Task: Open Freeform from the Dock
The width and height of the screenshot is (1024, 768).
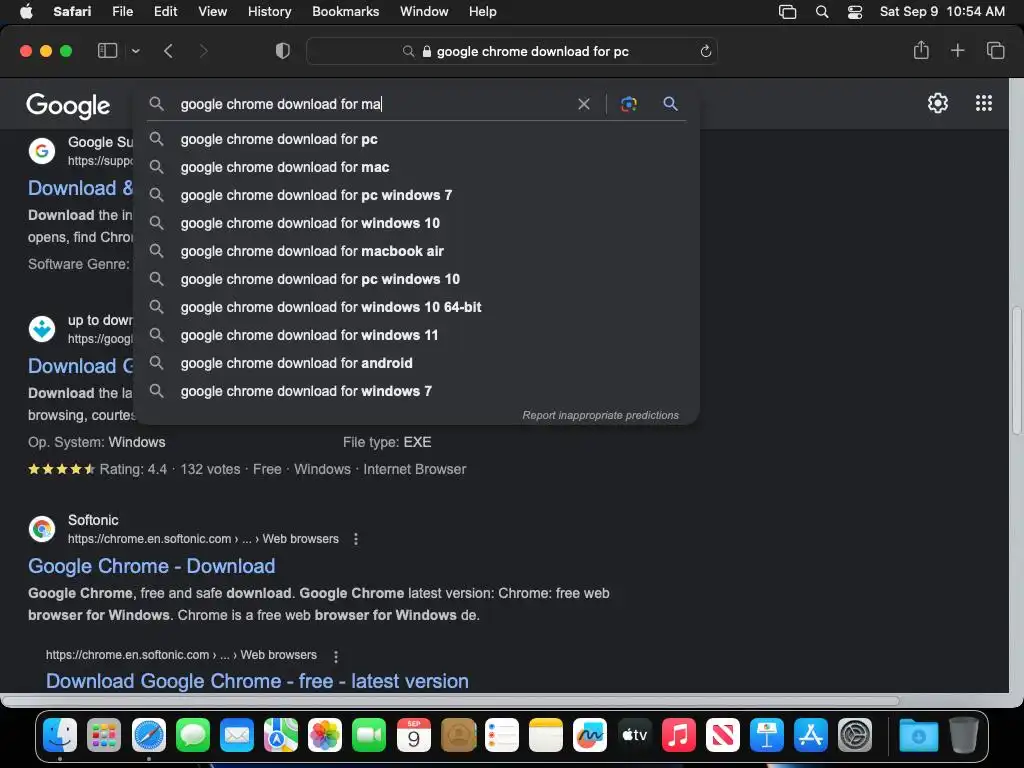Action: pyautogui.click(x=590, y=735)
